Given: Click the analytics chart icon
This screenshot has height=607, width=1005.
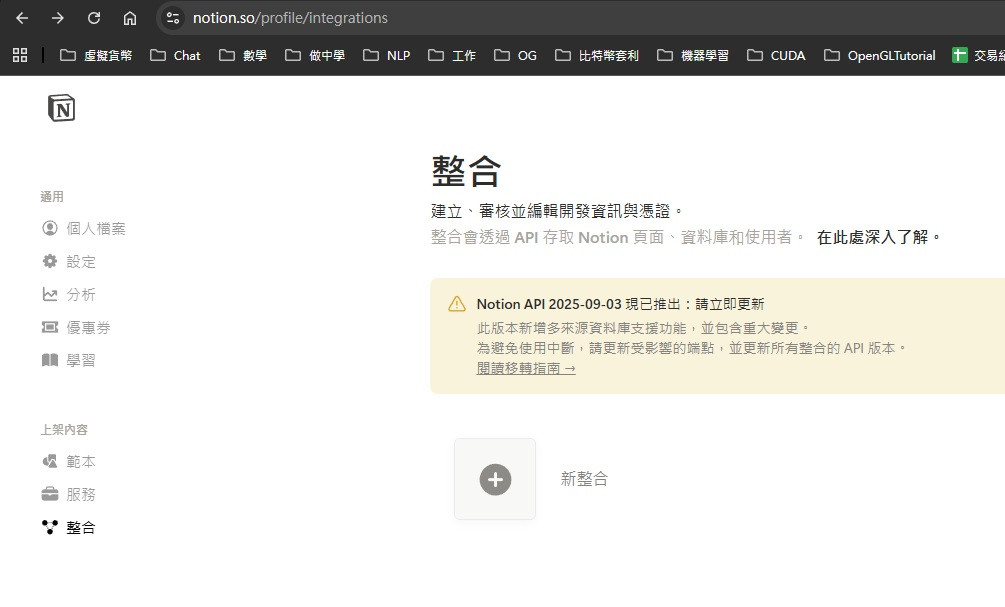Looking at the screenshot, I should point(49,294).
